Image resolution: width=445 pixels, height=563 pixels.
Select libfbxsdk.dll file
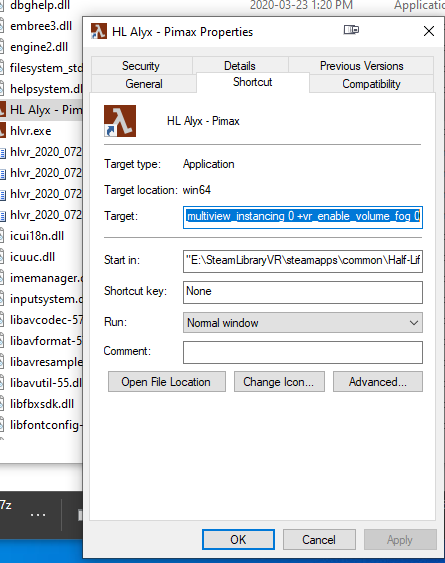tap(42, 404)
